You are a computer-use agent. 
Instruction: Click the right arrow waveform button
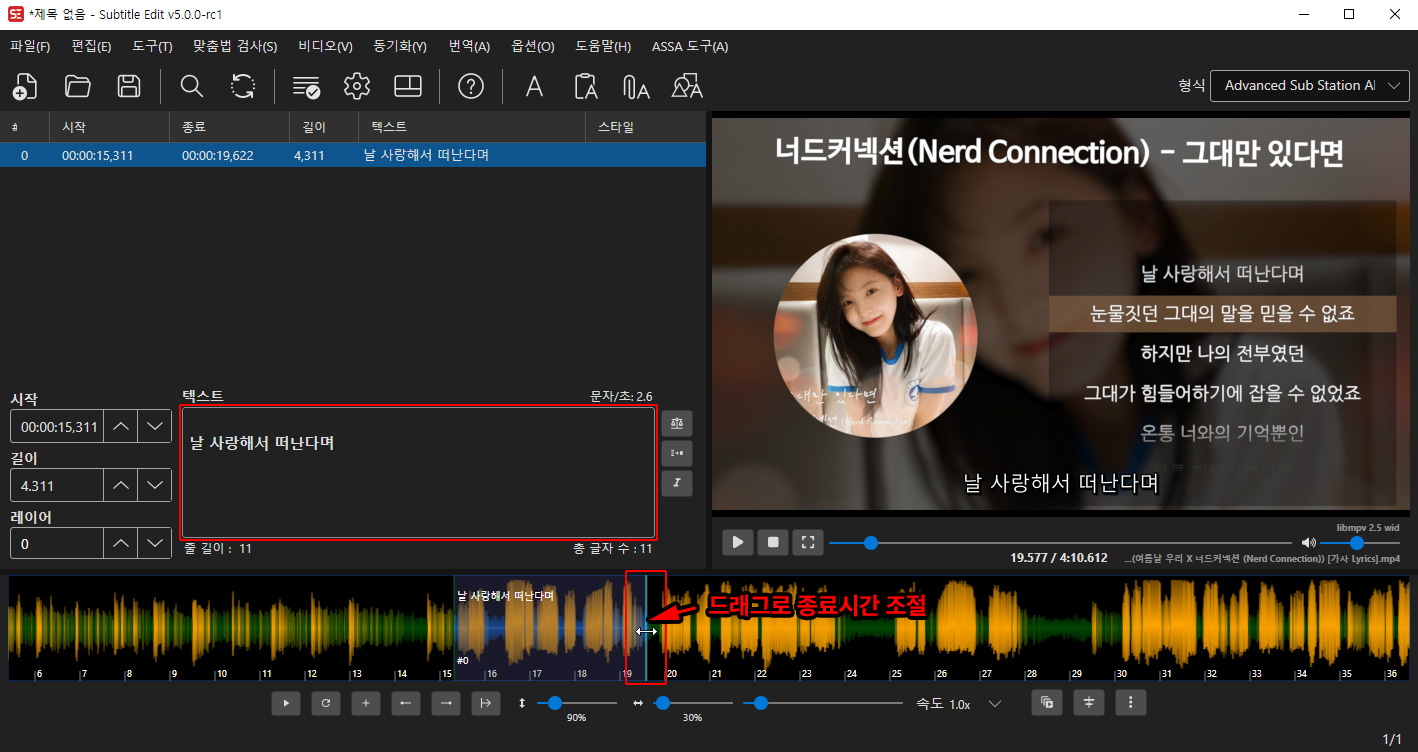pyautogui.click(x=446, y=704)
